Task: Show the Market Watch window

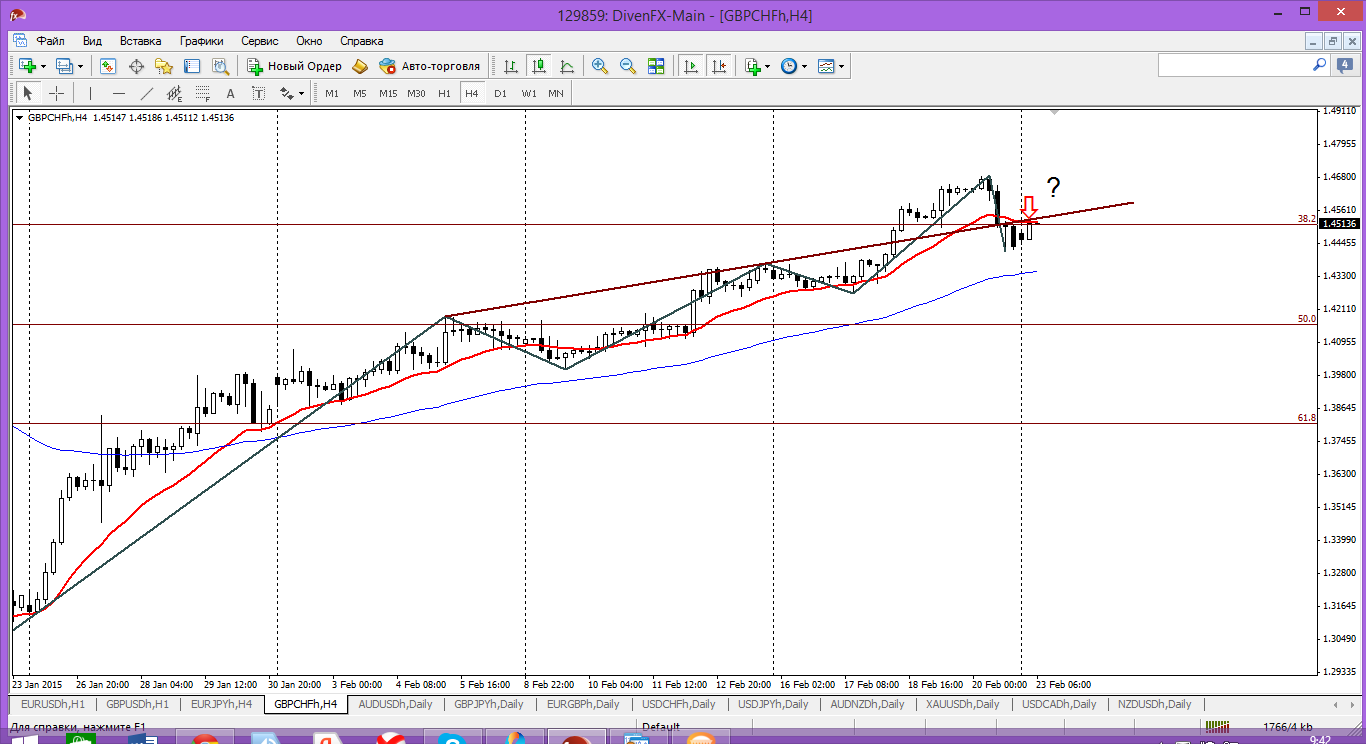Action: point(108,66)
